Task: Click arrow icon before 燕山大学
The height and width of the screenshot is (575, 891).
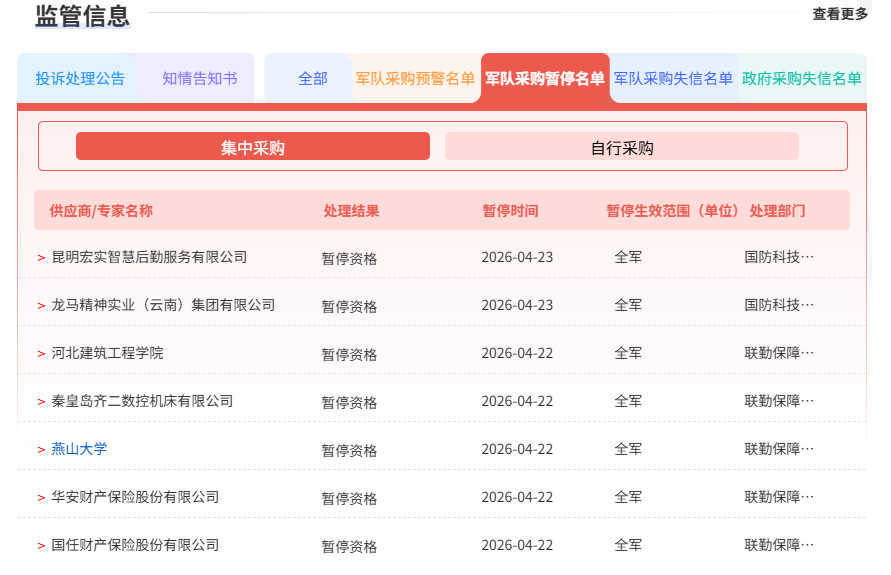Action: (x=41, y=450)
